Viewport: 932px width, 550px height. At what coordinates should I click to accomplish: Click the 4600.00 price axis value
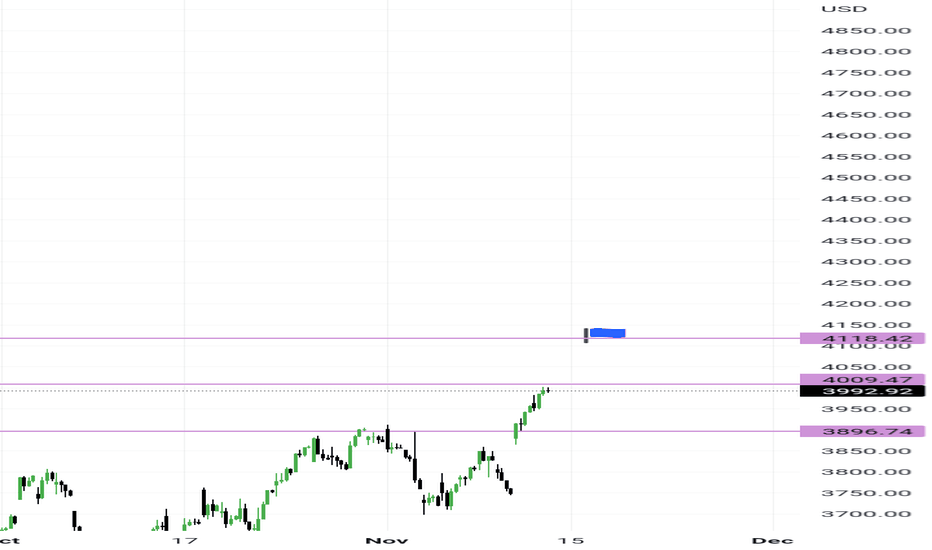(866, 136)
